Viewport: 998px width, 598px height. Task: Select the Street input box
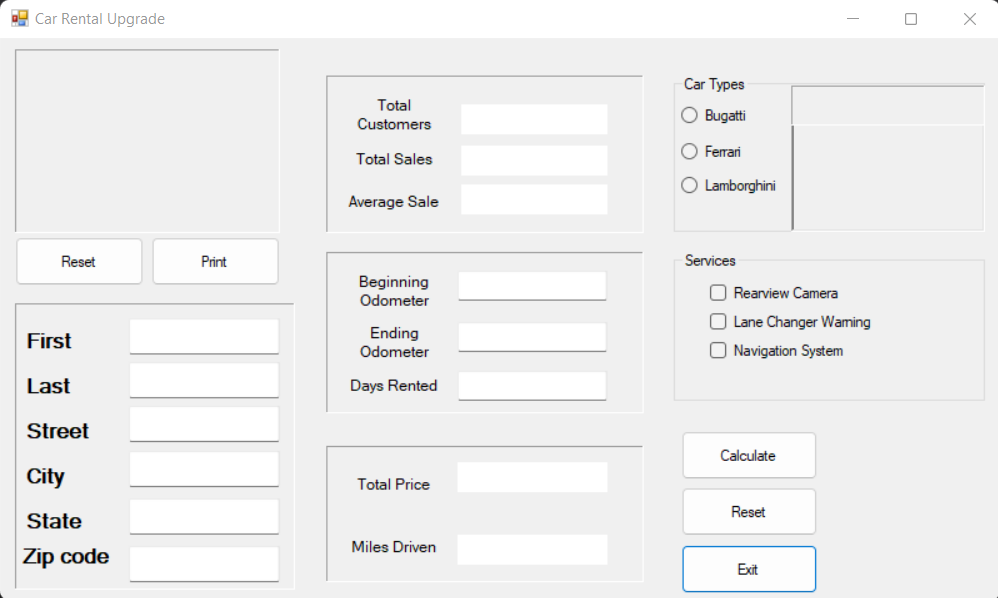[x=204, y=425]
